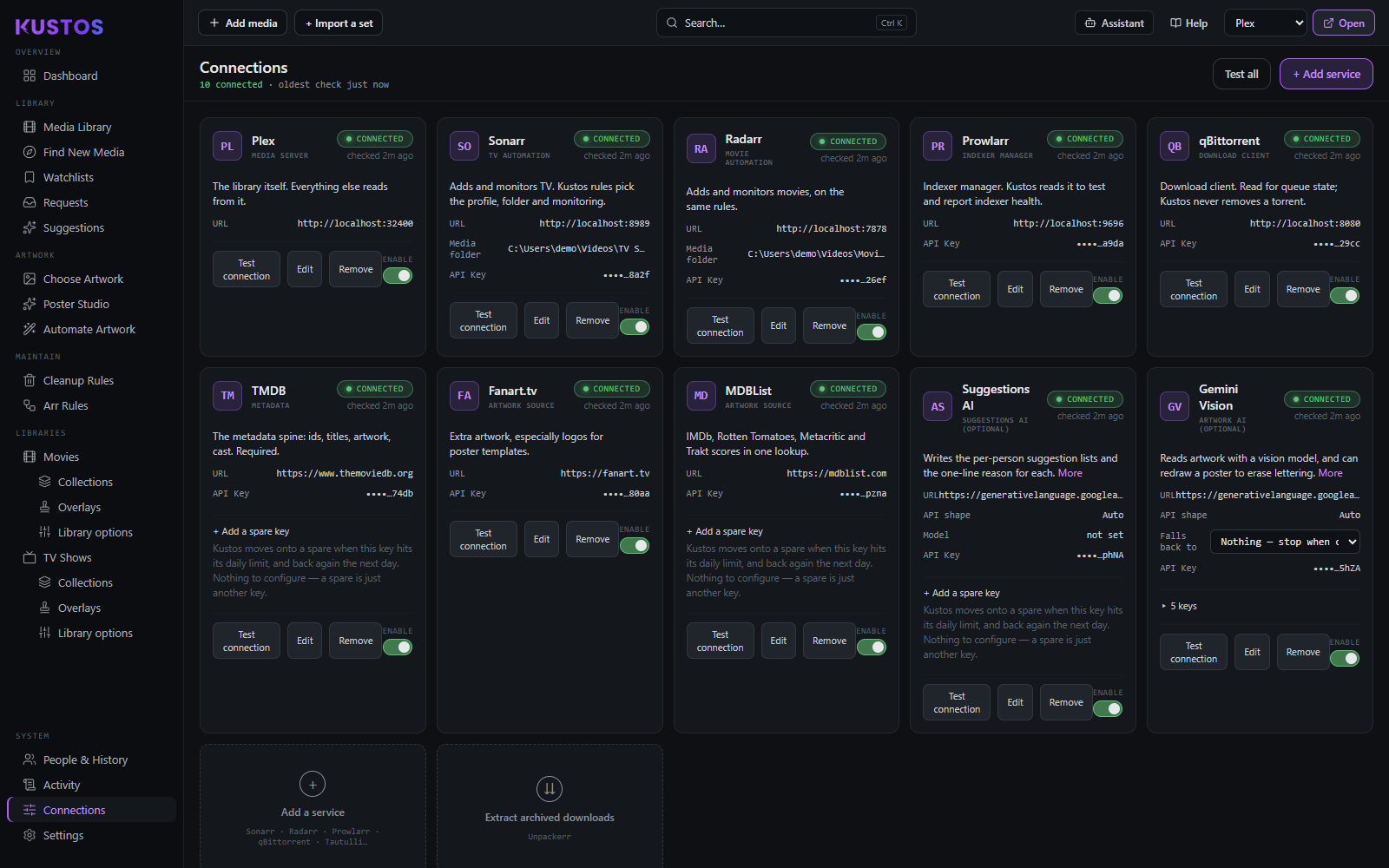1389x868 pixels.
Task: Disable the Fanart.tv enable switch
Action: point(635,546)
